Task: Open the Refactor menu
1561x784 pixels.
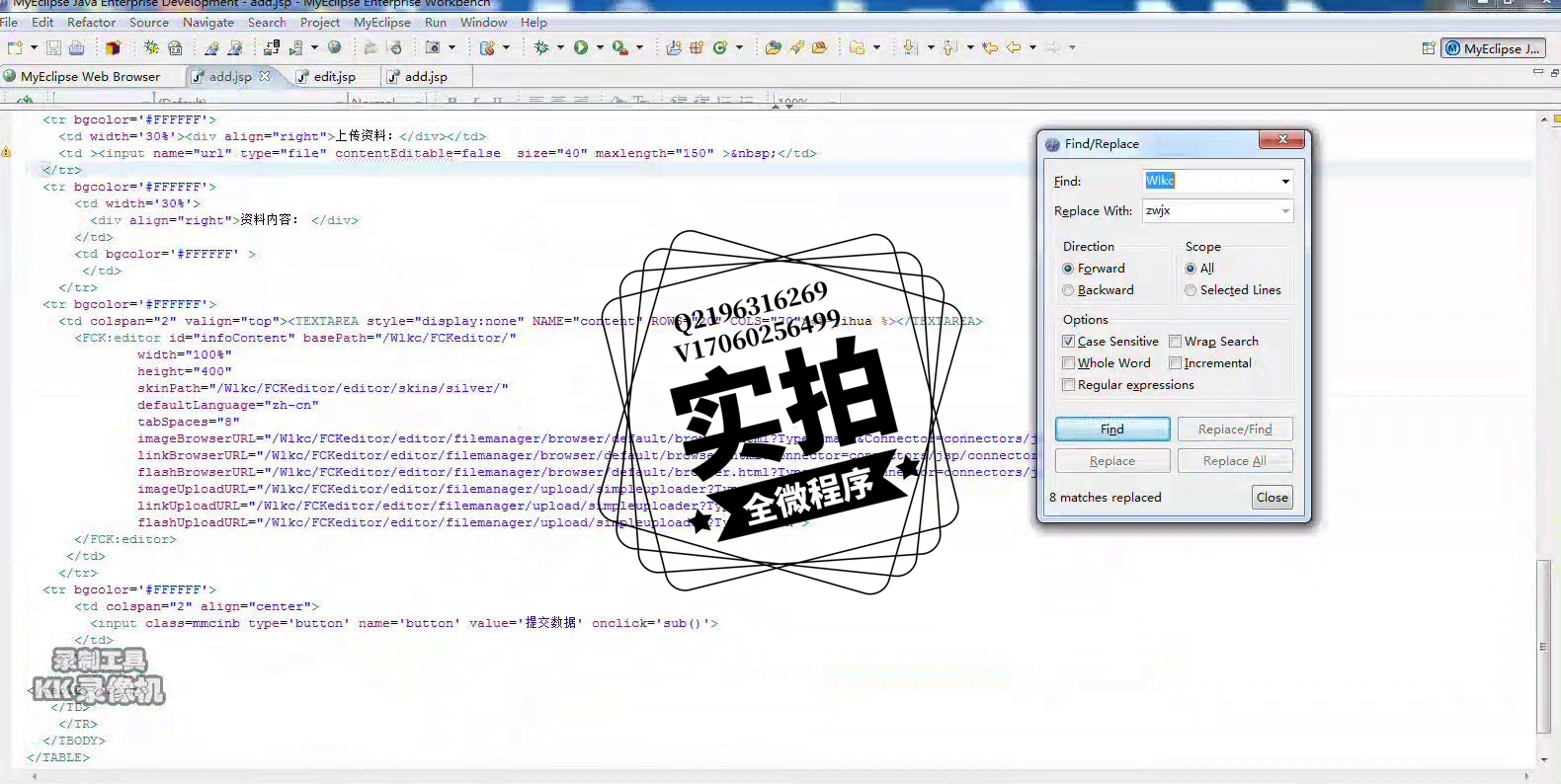Action: [x=91, y=22]
